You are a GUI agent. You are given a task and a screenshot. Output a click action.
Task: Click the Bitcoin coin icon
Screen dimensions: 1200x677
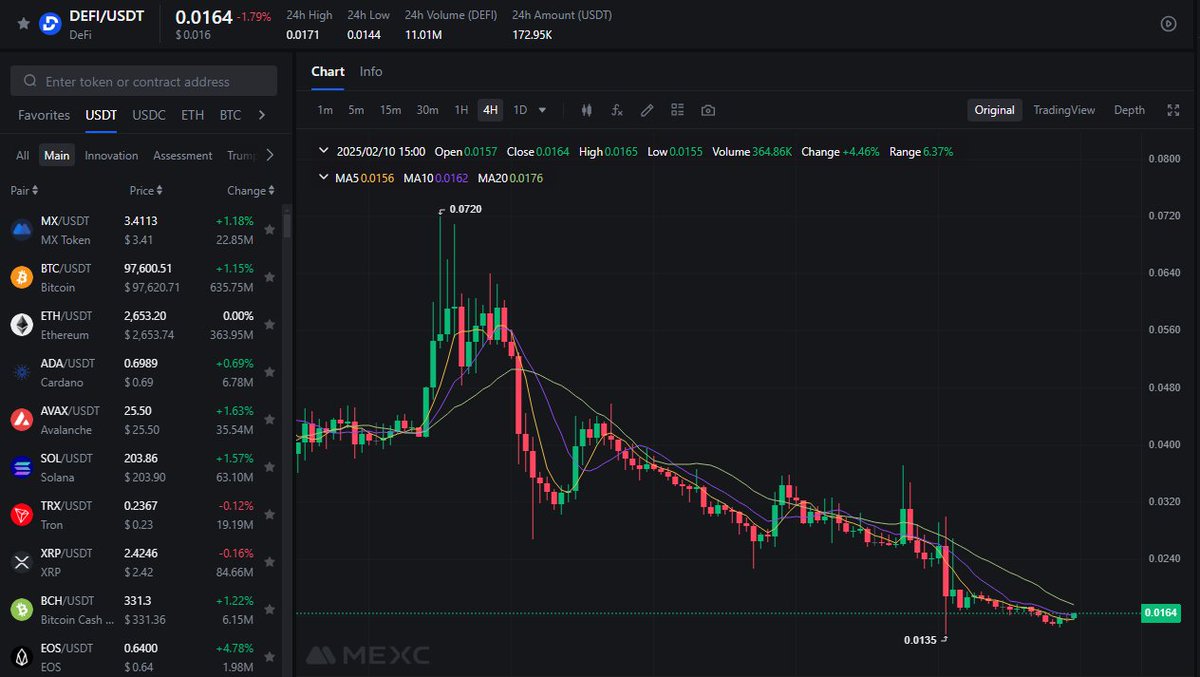22,277
